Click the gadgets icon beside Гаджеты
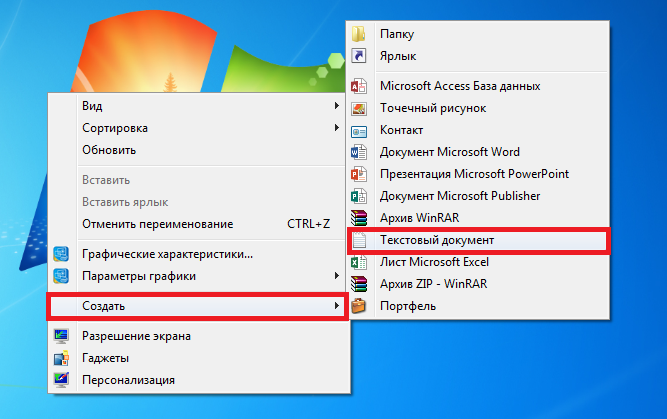Screen dimensions: 667x419 (61, 358)
